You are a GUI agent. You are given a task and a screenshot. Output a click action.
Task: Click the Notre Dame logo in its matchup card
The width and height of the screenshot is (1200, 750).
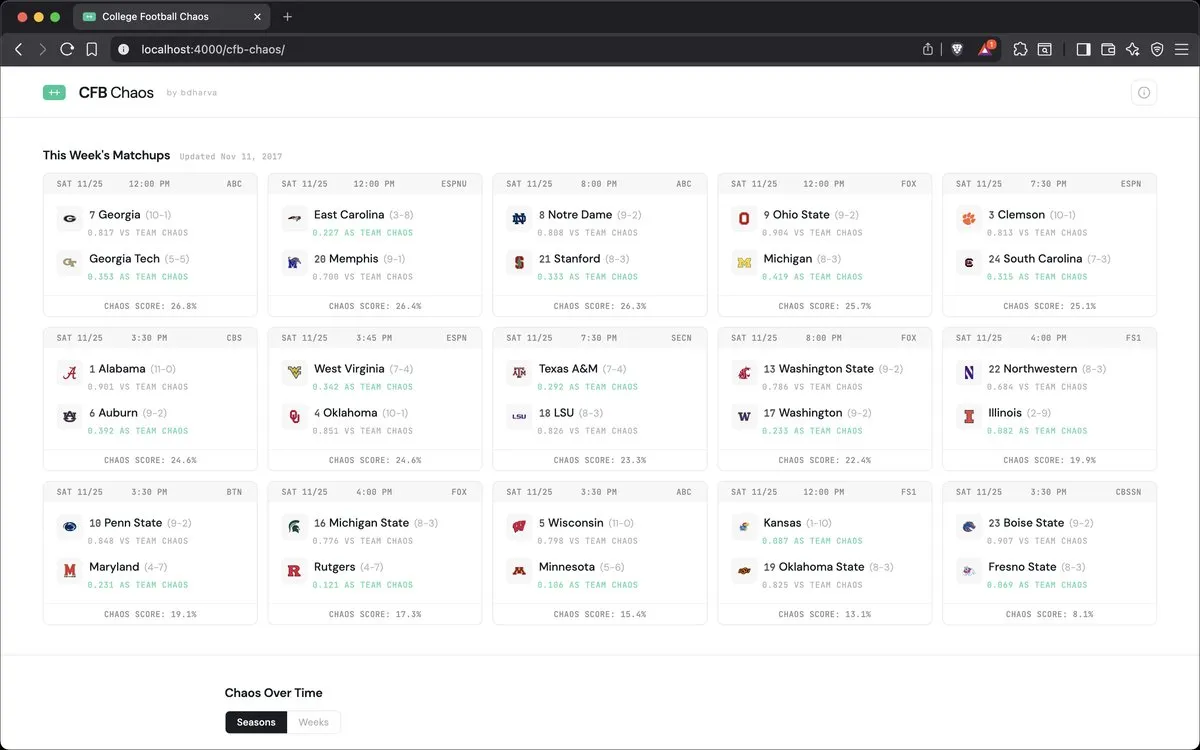518,218
